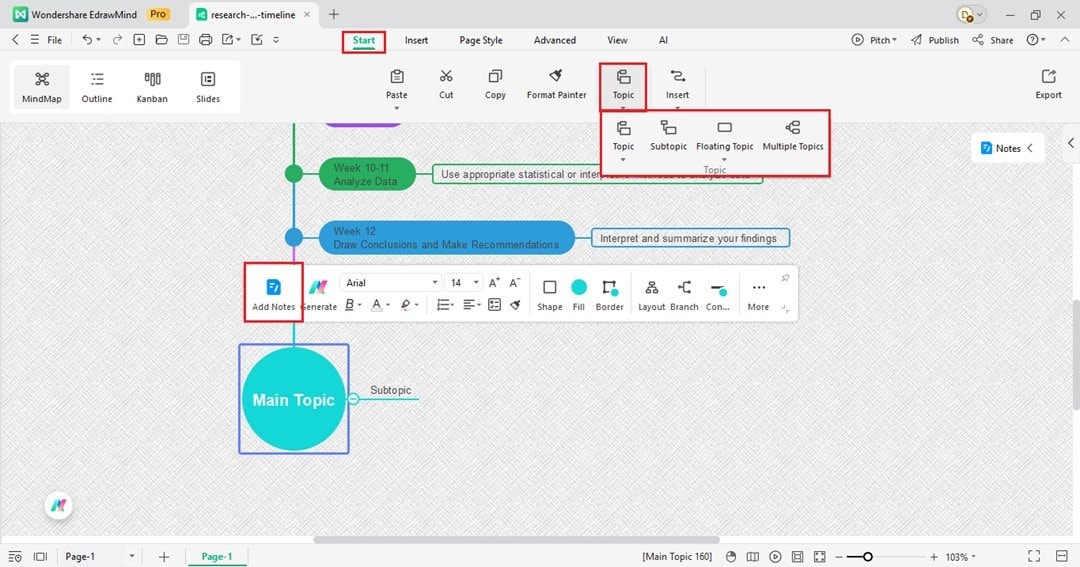Screen dimensions: 1080x567
Task: Decrease font size with A- icon
Action: 515,282
